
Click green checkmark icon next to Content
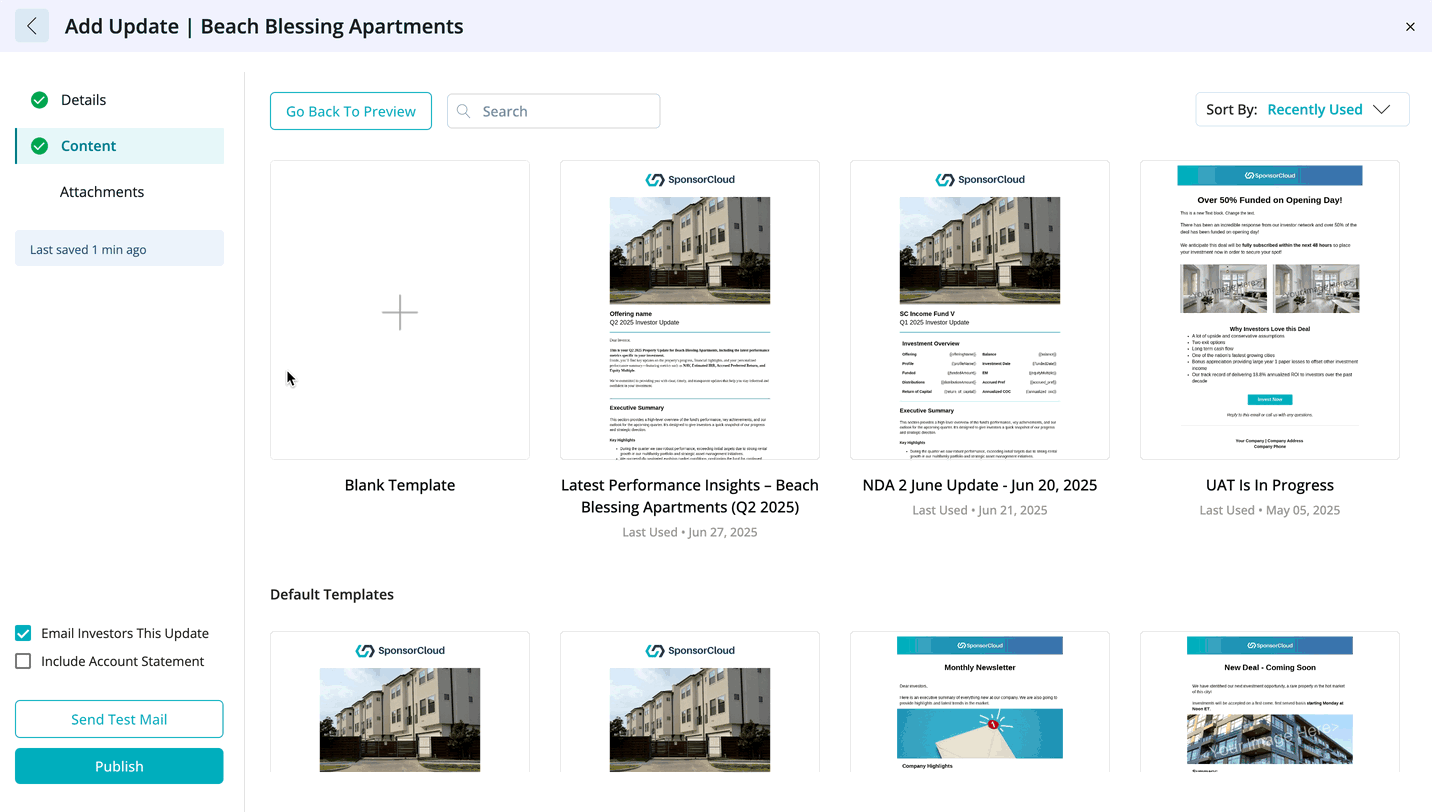tap(39, 146)
